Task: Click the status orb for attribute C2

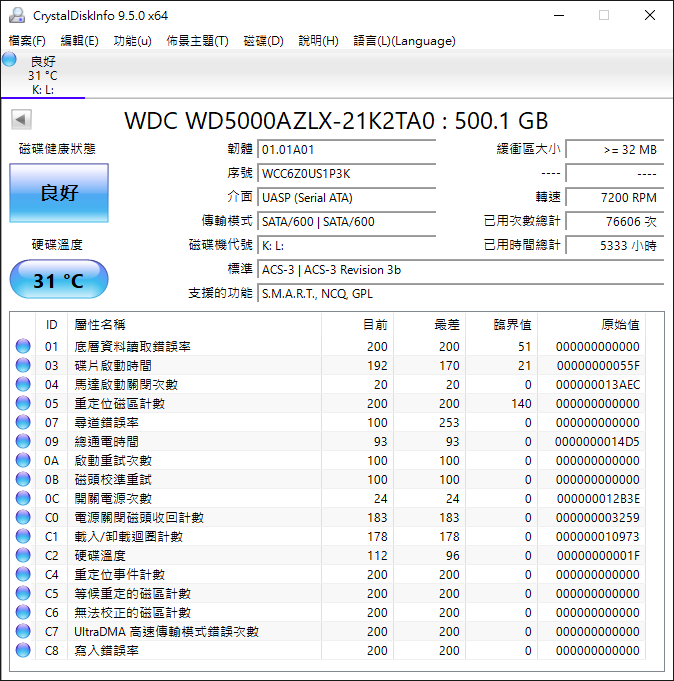Action: tap(23, 555)
